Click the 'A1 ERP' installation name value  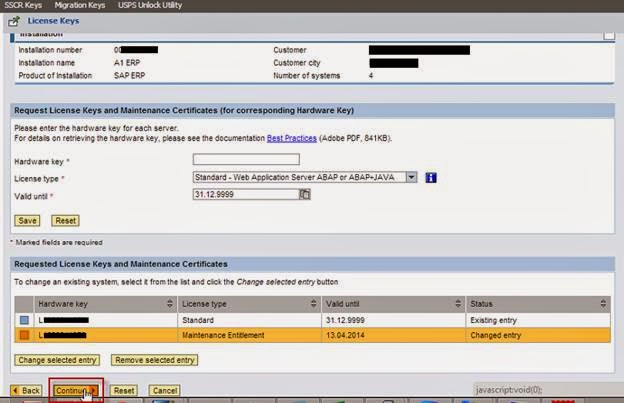point(127,63)
